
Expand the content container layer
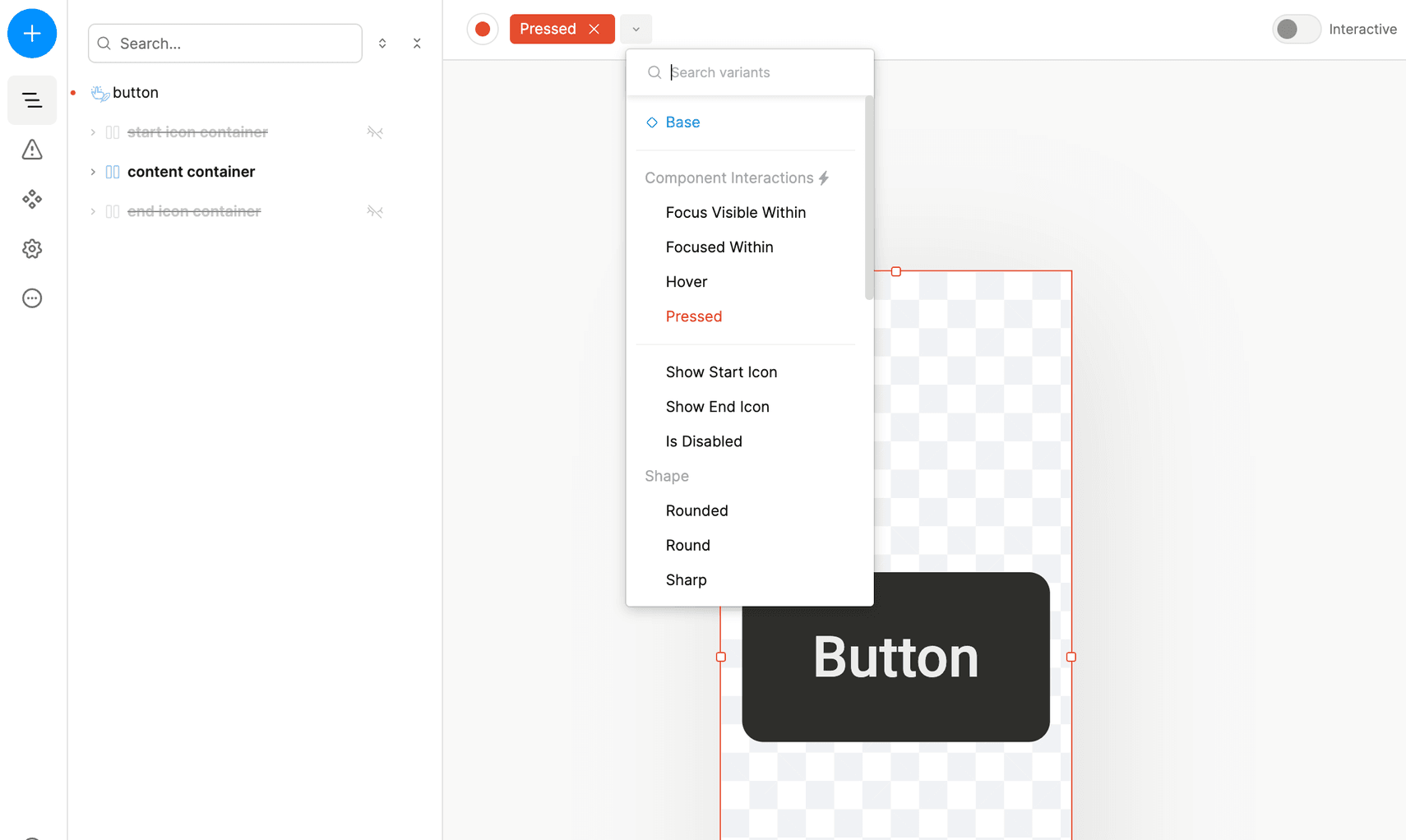coord(93,172)
